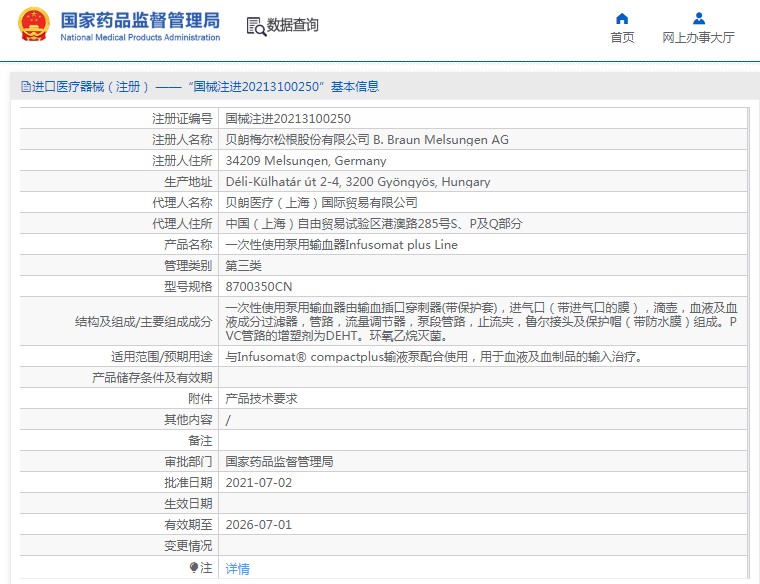
Task: Click the 有效期至 field label
Action: [188, 524]
